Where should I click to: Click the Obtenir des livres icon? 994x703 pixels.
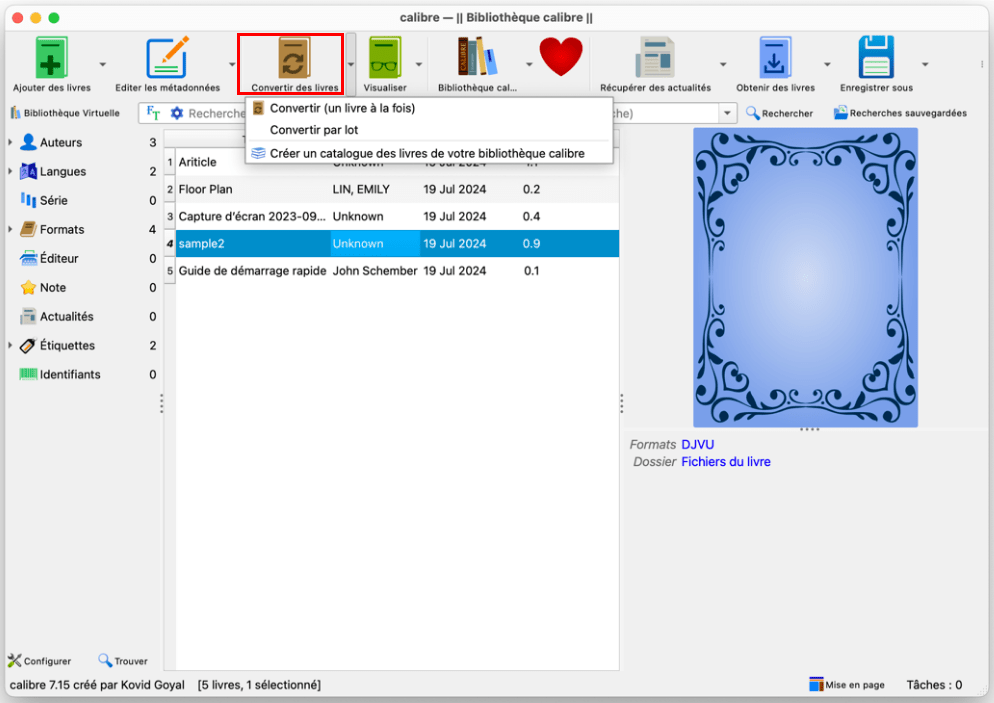pyautogui.click(x=775, y=58)
